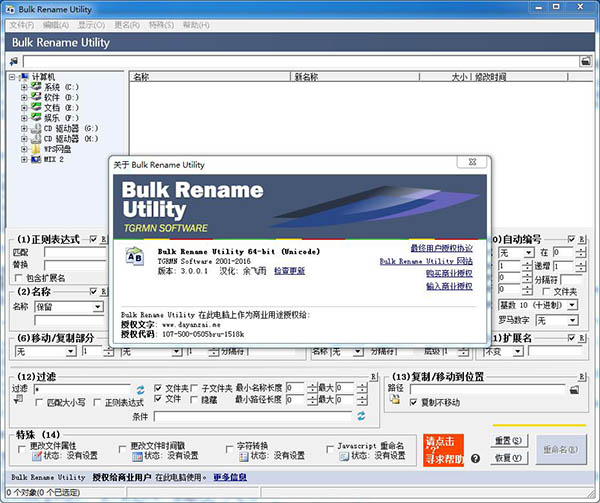Toggle the 正则表达式 section 1 checkbox
The image size is (600, 503).
93,239
